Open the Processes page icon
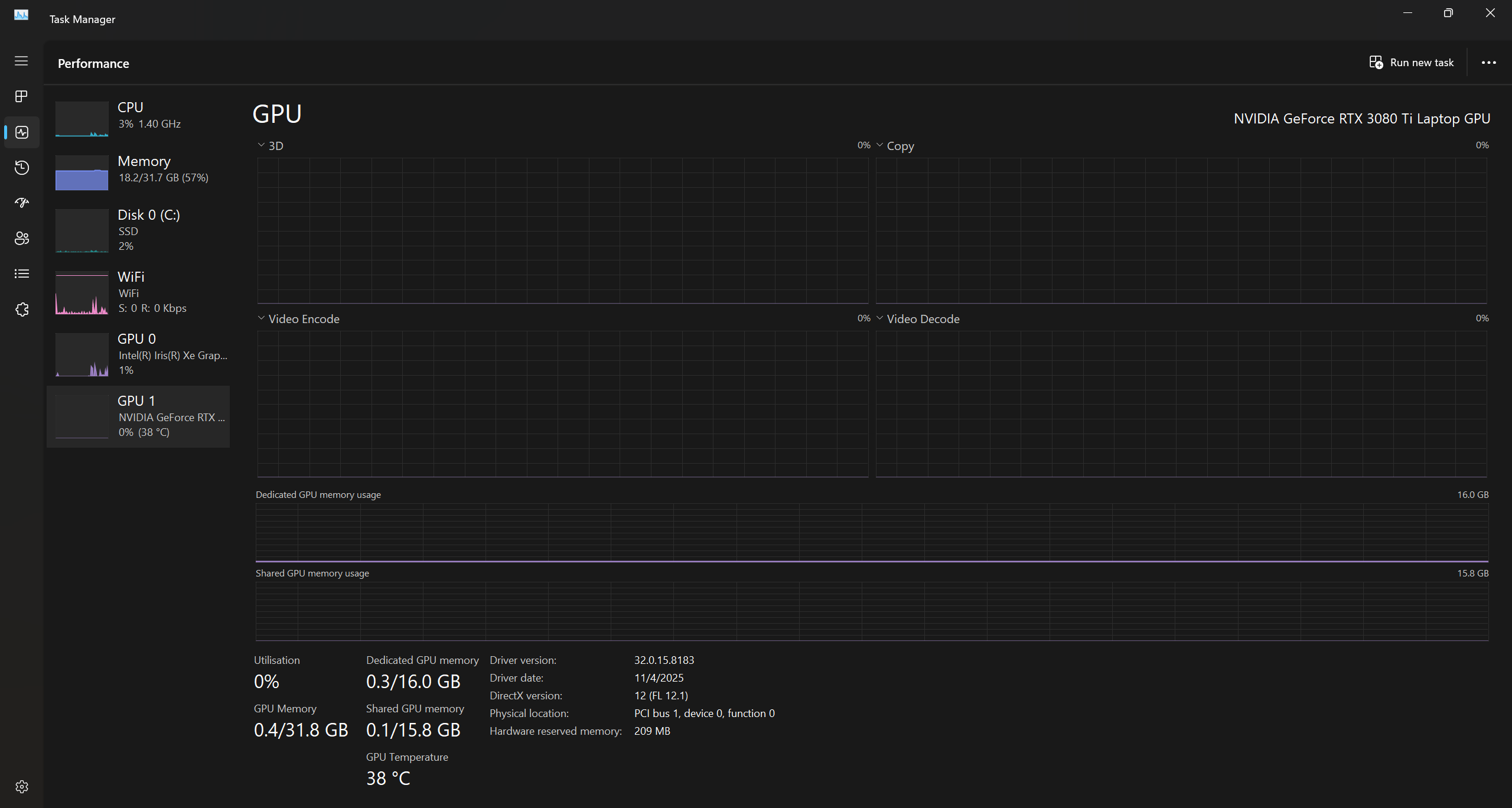This screenshot has height=808, width=1512. 21,96
